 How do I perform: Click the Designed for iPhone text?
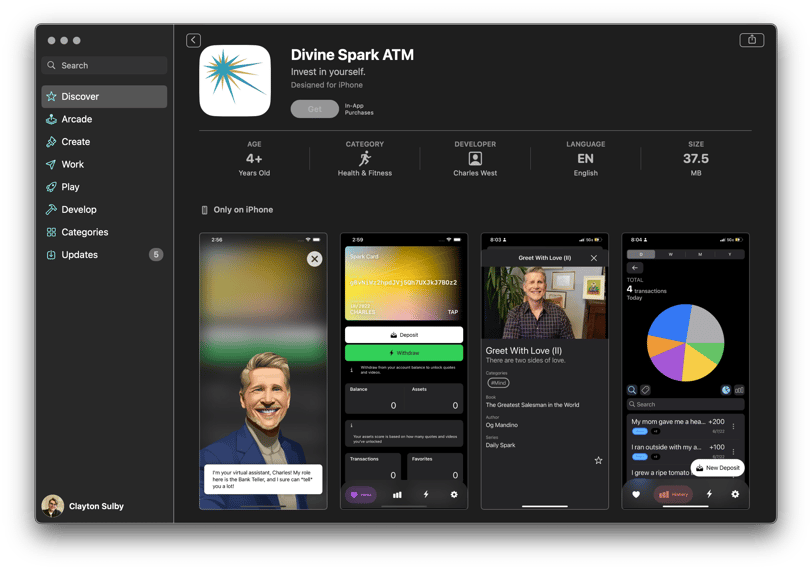(x=327, y=85)
